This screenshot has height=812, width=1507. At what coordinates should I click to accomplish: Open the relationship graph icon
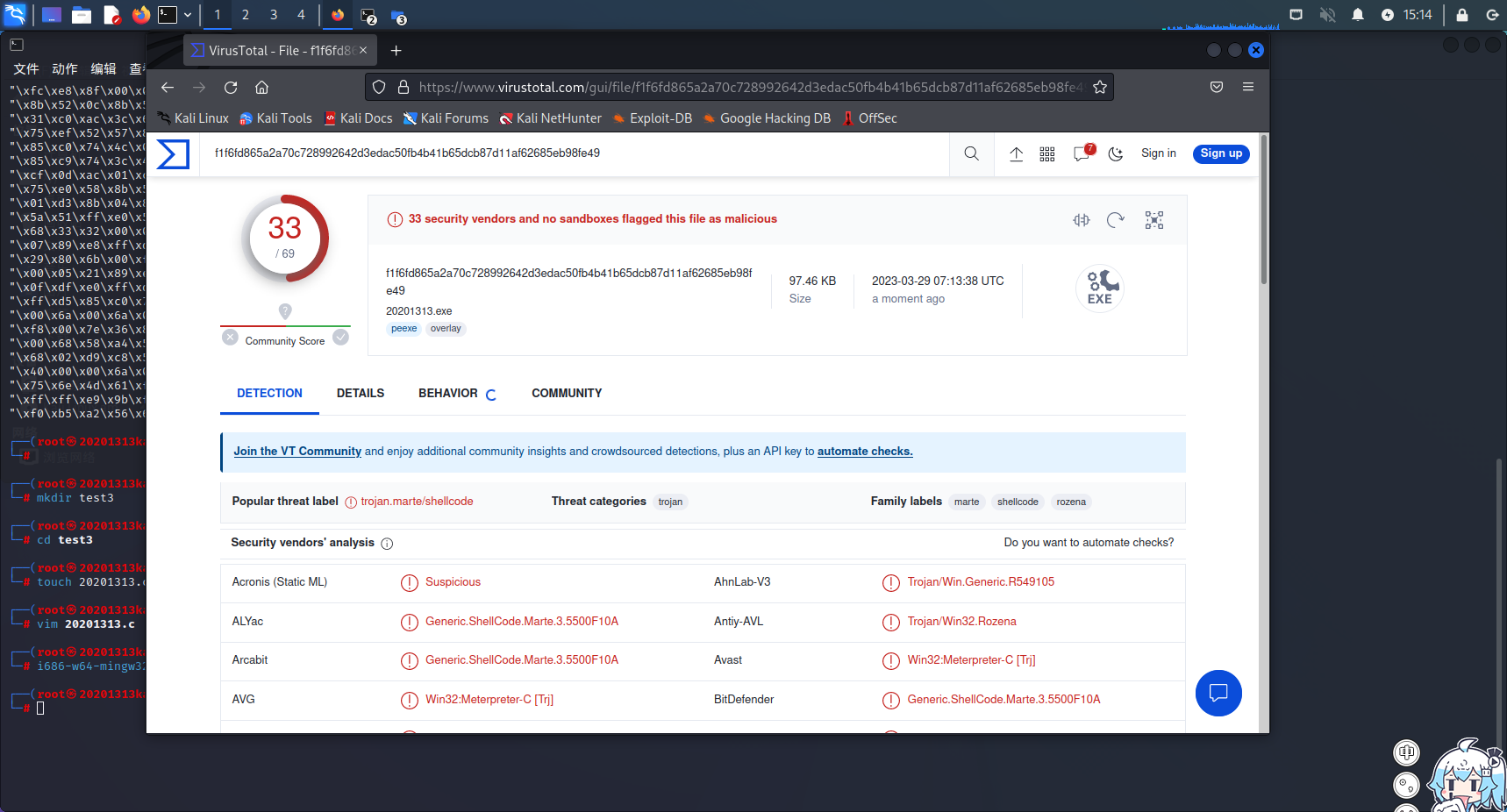point(1154,220)
